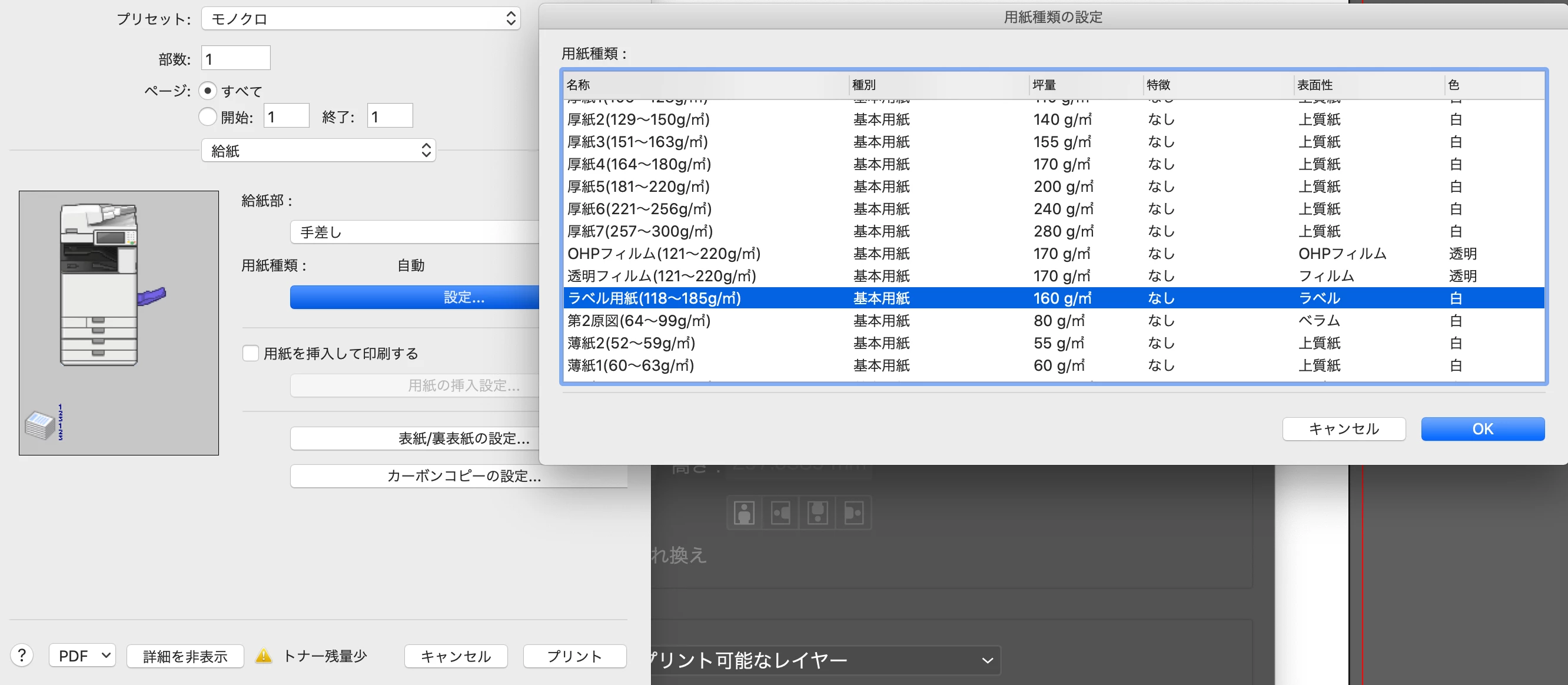Select the 開始 page range radio button

click(208, 116)
